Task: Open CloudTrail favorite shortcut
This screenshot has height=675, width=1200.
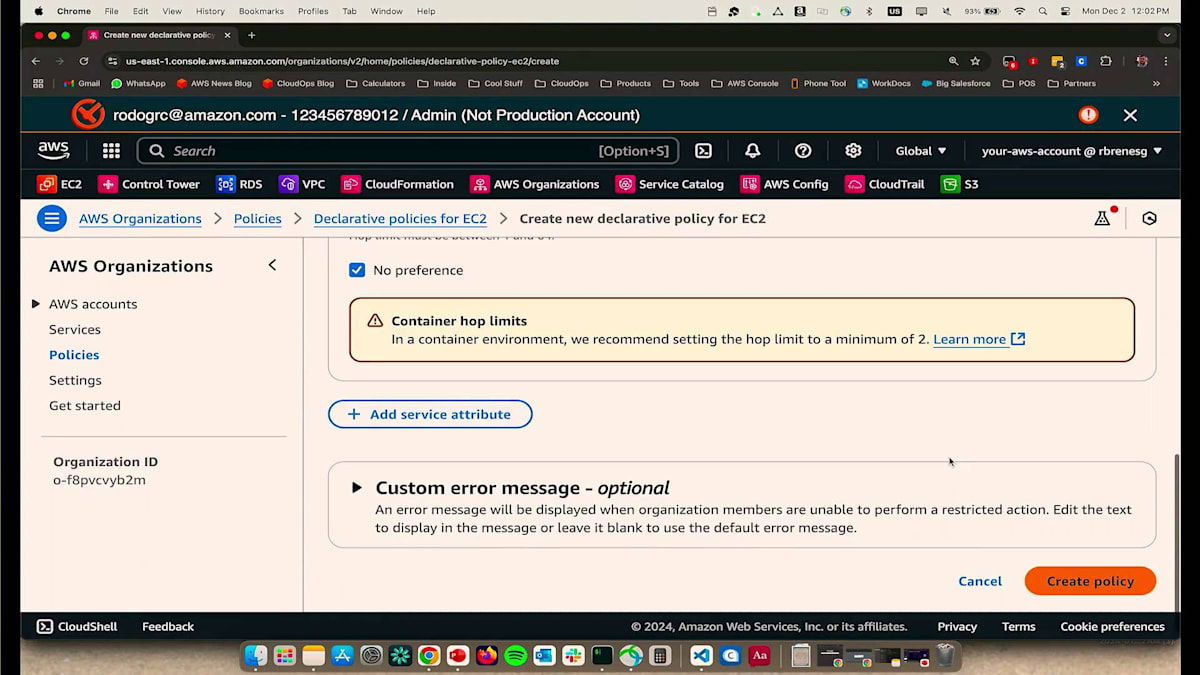Action: click(885, 184)
